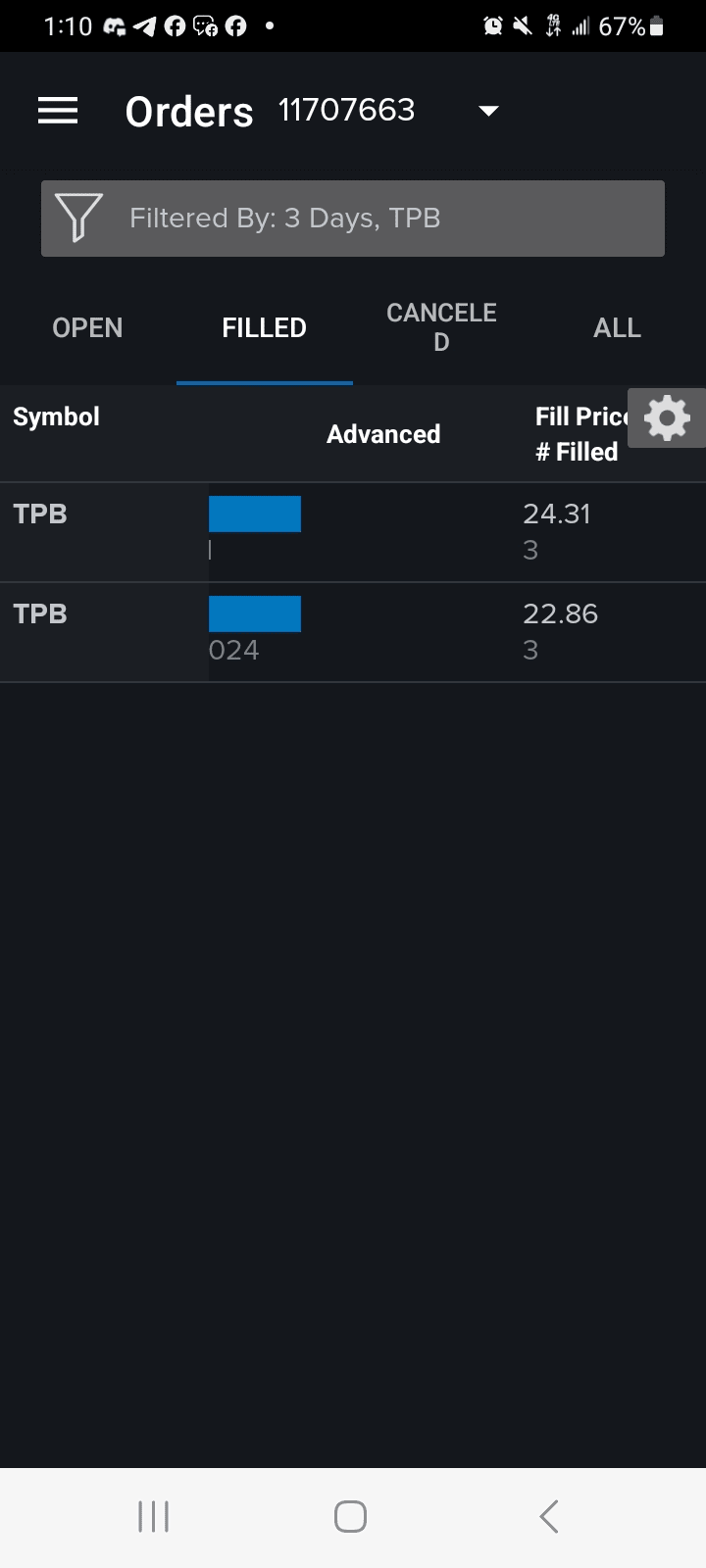The width and height of the screenshot is (706, 1568).
Task: Tap Telegram notification icon in status bar
Action: tap(145, 26)
